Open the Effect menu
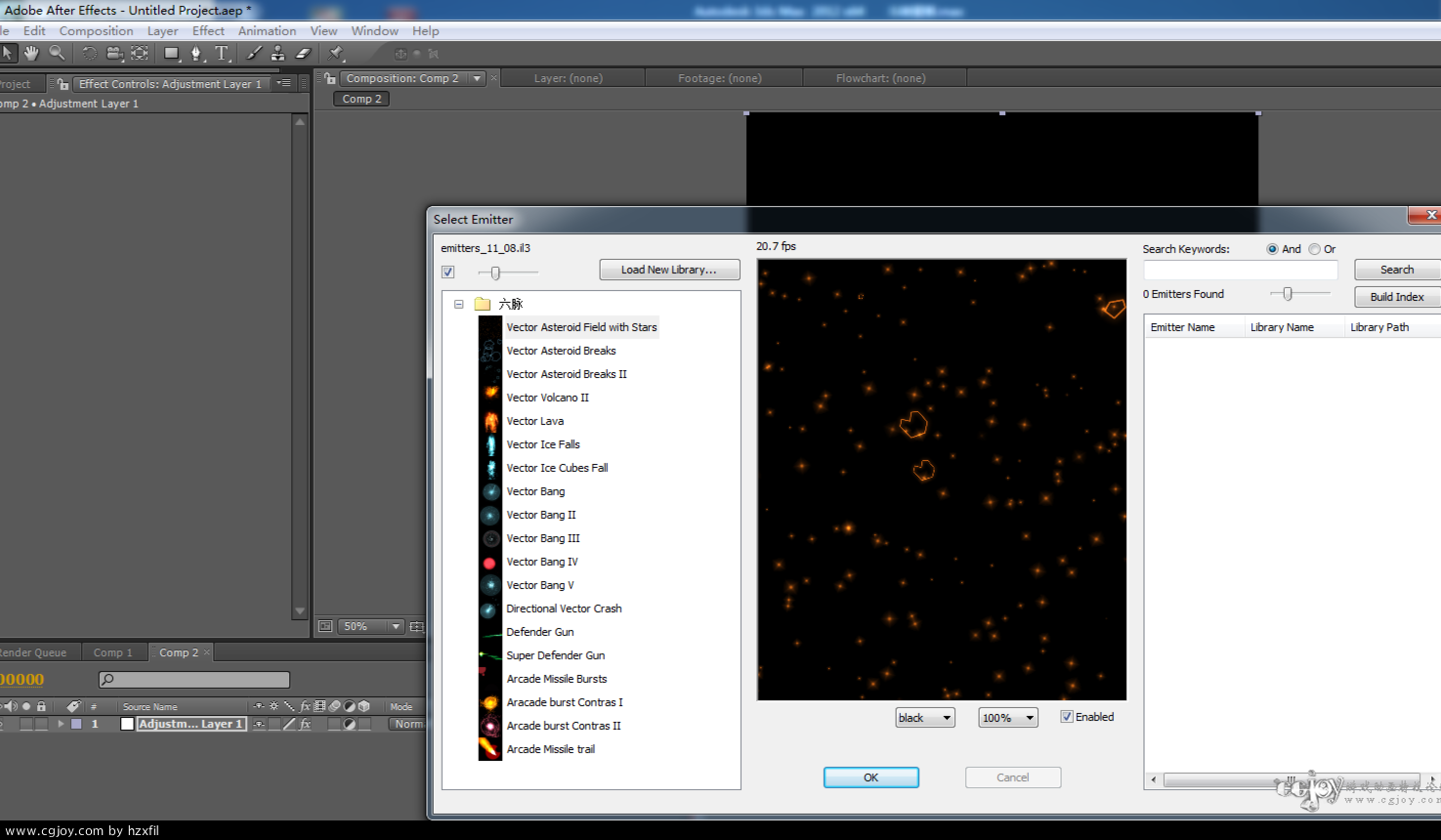1441x840 pixels. coord(208,31)
